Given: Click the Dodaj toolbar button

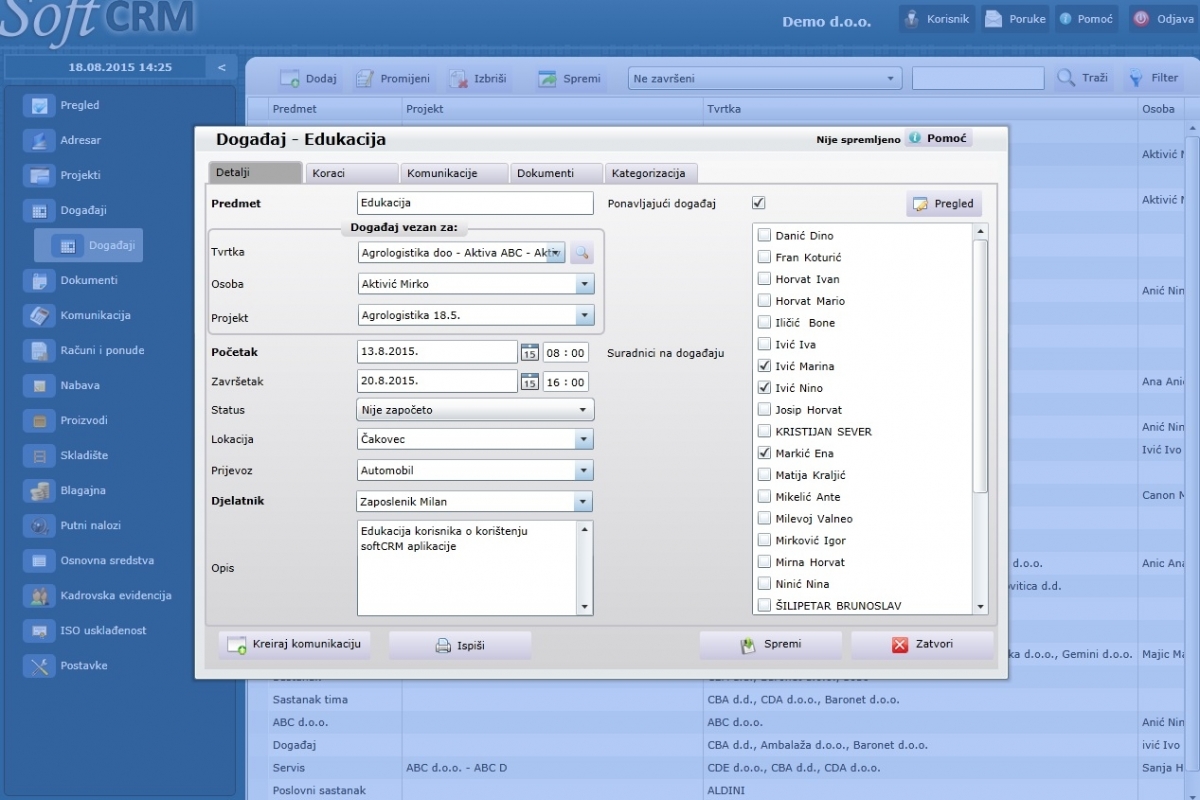Looking at the screenshot, I should [307, 79].
